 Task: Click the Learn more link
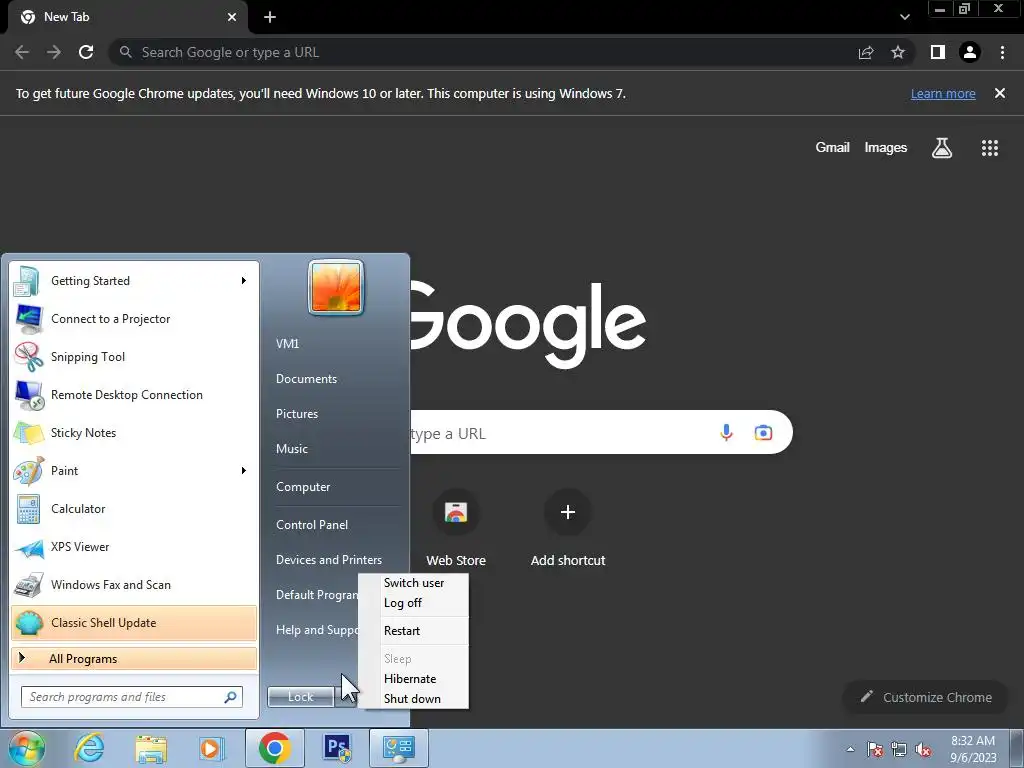tap(943, 93)
